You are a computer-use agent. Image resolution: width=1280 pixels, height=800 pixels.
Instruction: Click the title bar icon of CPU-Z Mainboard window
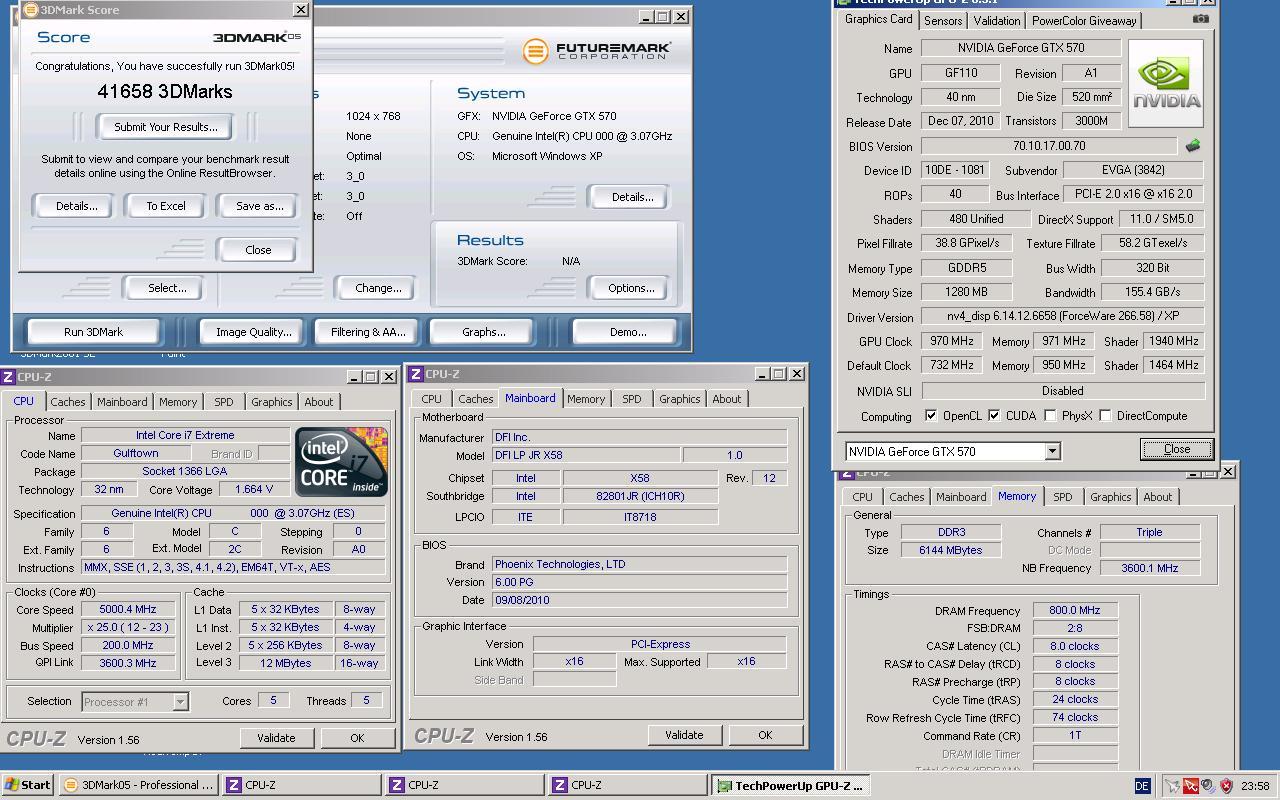coord(416,374)
